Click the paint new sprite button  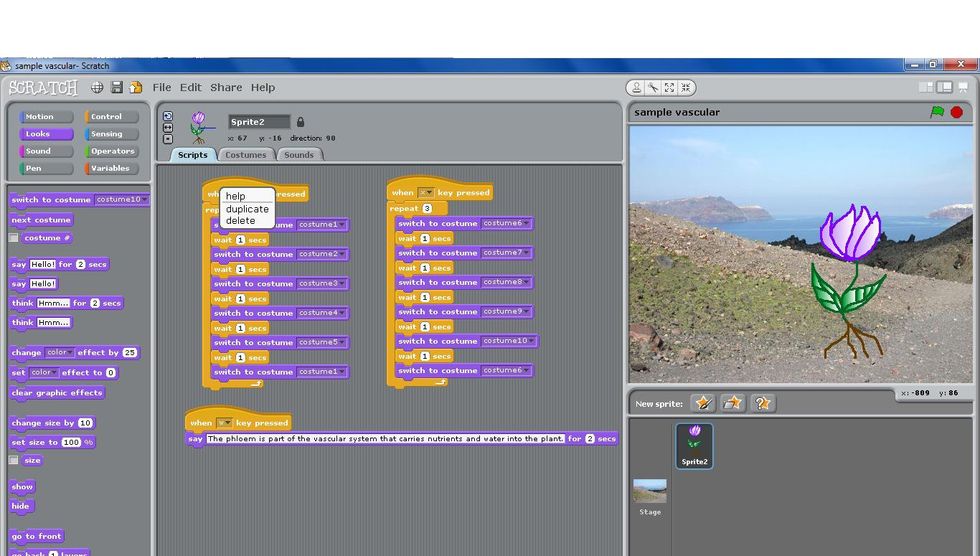[x=703, y=403]
